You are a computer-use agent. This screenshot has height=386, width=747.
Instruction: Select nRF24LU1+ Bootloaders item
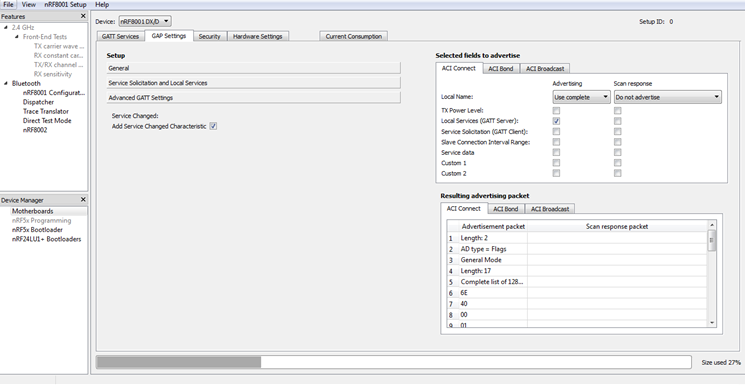(x=46, y=239)
